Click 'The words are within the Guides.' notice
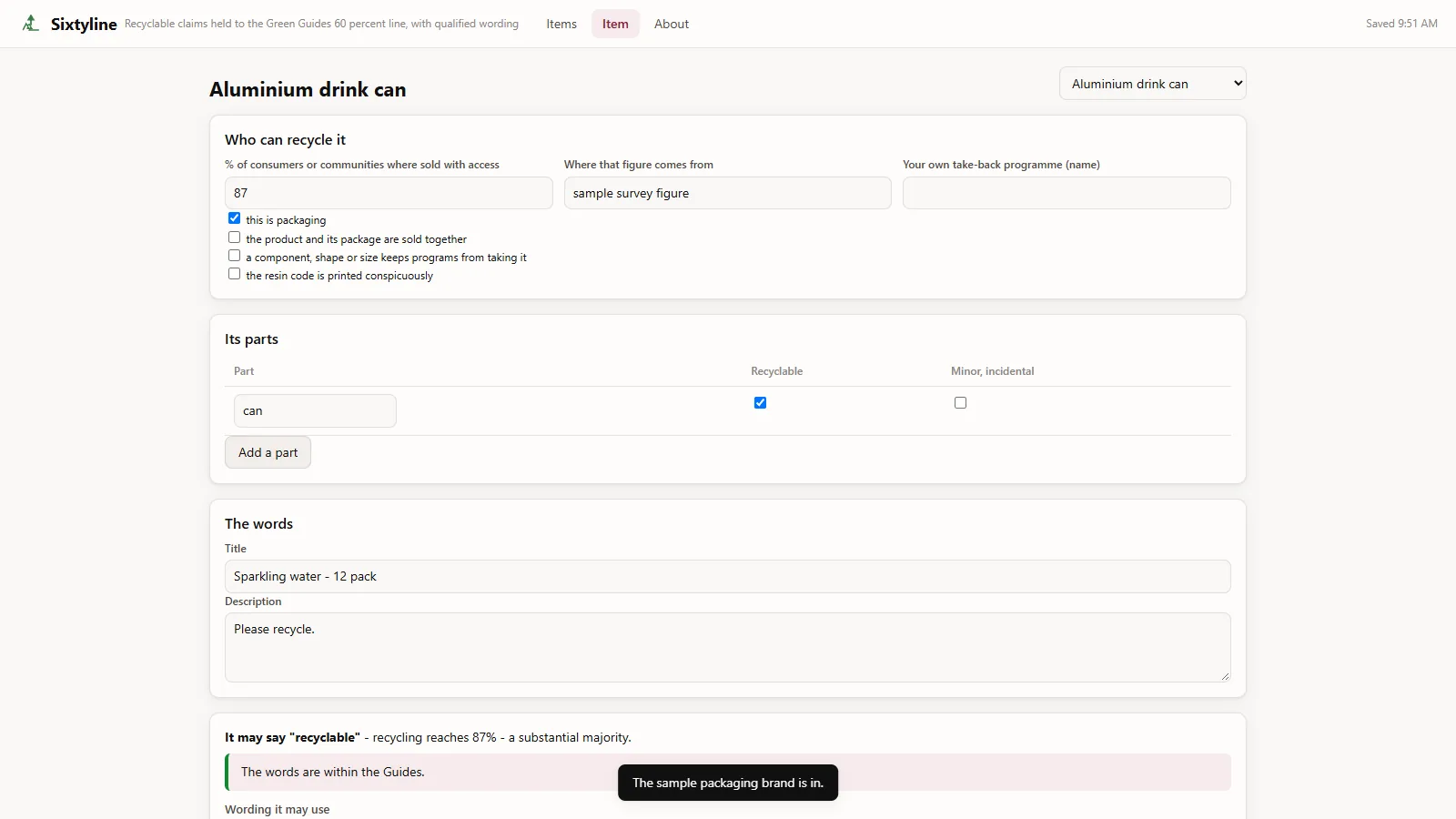The height and width of the screenshot is (819, 1456). (x=728, y=772)
